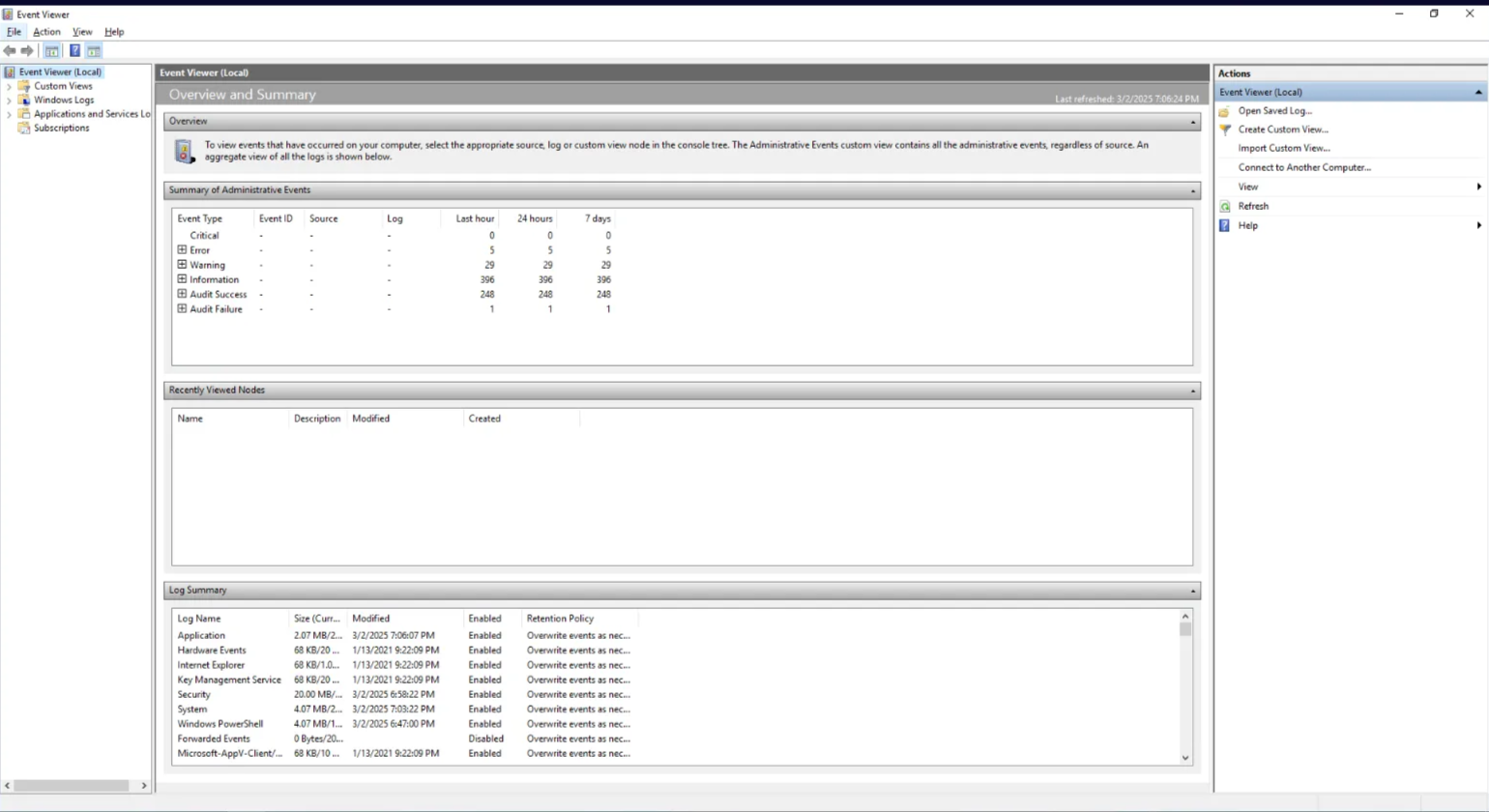Click the Forward arrow toolbar icon
Viewport: 1489px width, 812px height.
click(27, 50)
